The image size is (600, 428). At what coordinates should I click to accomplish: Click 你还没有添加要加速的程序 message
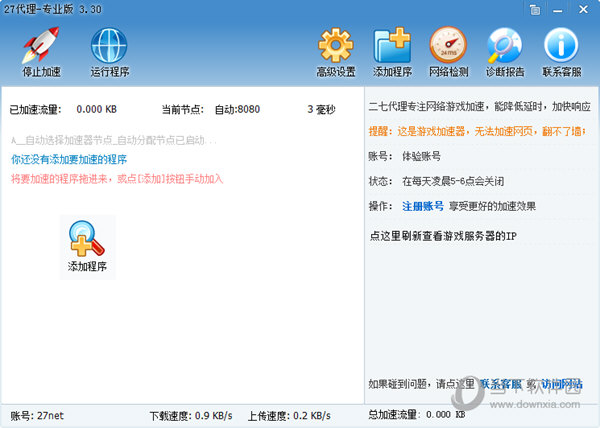pos(69,159)
